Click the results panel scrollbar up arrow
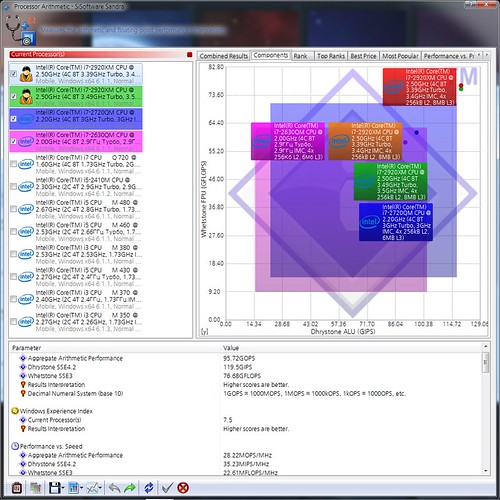Image resolution: width=500 pixels, height=500 pixels. [x=486, y=347]
